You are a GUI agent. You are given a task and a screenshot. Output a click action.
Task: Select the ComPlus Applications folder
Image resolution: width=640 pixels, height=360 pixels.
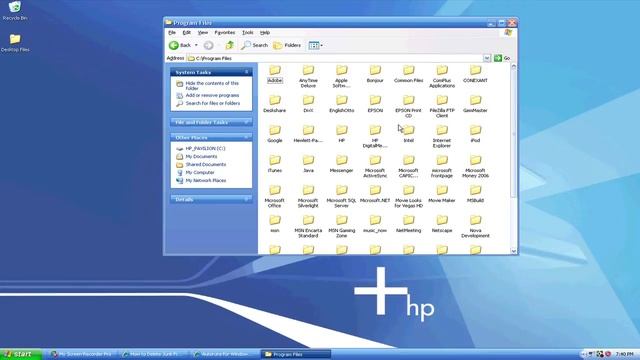click(x=442, y=76)
